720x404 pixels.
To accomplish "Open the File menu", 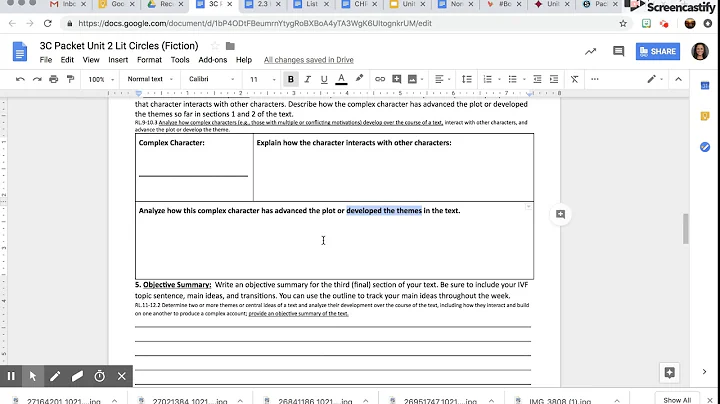I will point(45,60).
